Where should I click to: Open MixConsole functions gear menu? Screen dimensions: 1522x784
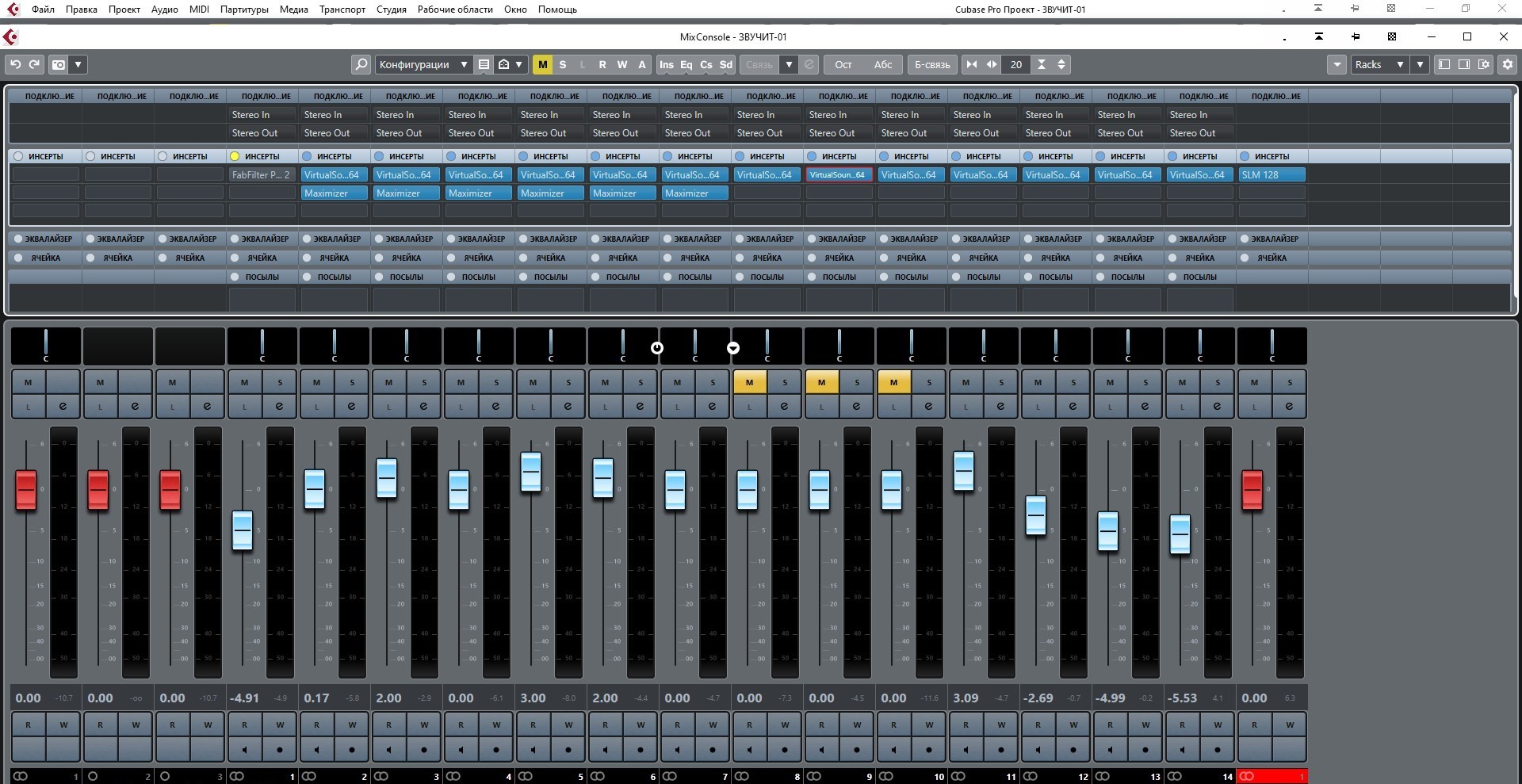pos(1508,64)
